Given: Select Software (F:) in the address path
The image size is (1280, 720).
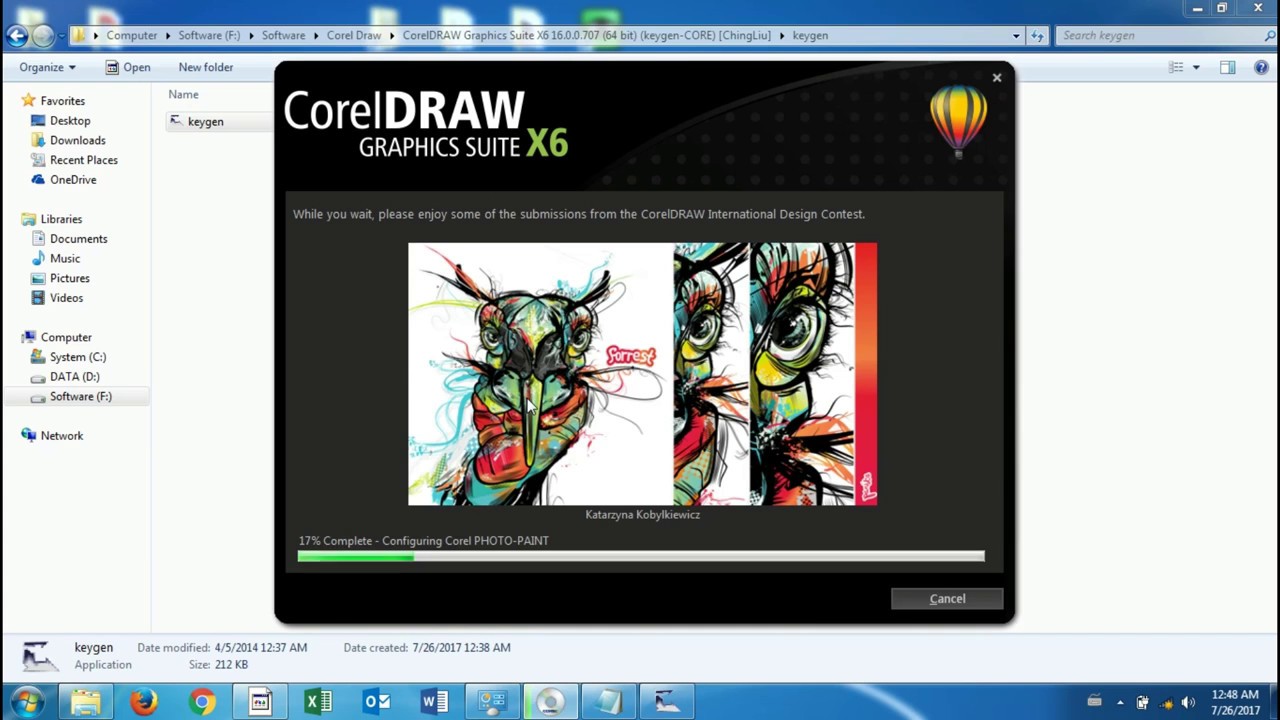Looking at the screenshot, I should [x=209, y=35].
